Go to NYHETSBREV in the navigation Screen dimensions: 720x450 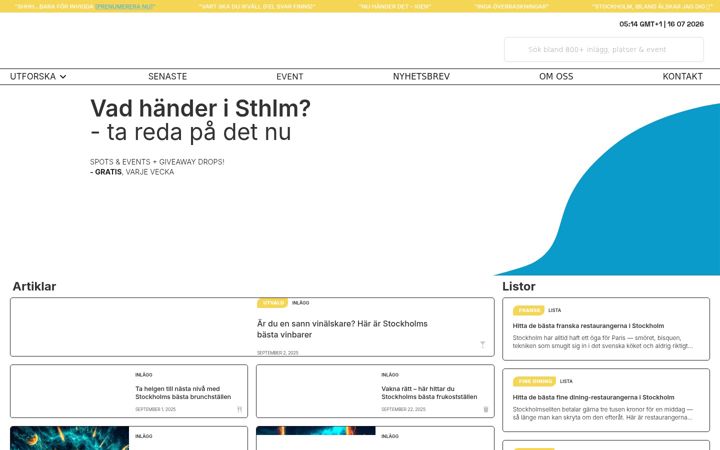tap(421, 77)
